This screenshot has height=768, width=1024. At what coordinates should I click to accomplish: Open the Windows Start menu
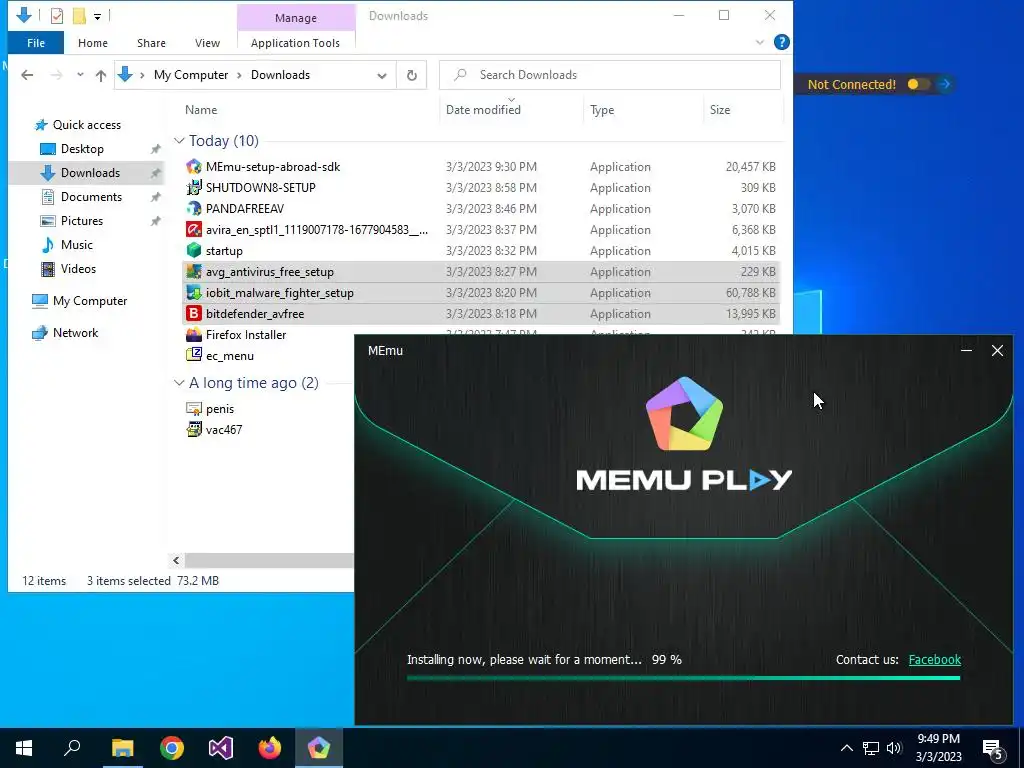[x=24, y=748]
